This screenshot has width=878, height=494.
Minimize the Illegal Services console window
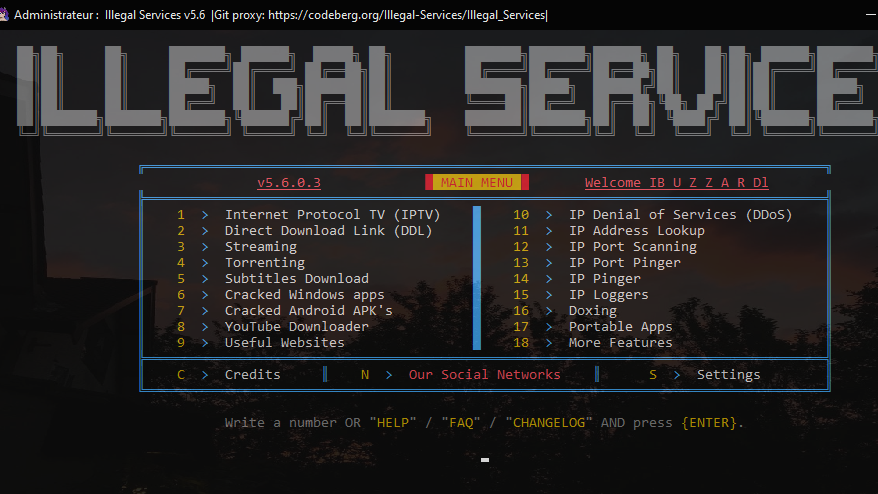pos(871,15)
